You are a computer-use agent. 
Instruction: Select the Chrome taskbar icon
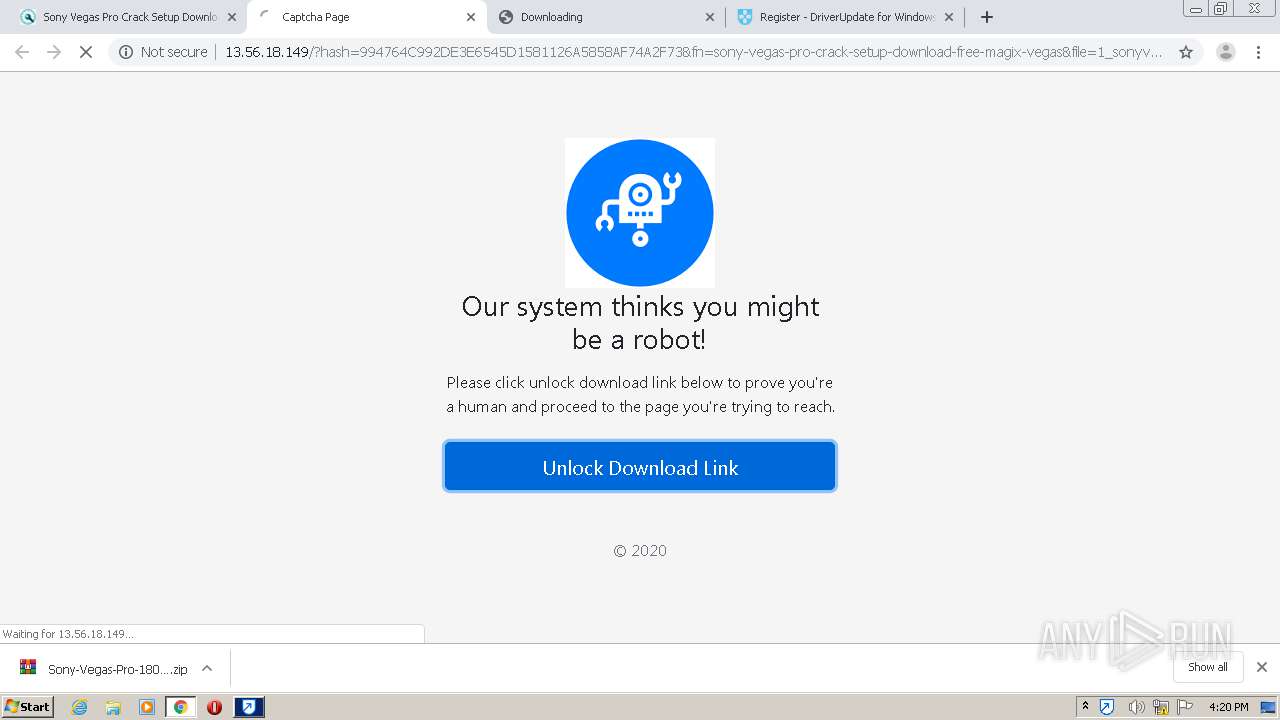point(180,707)
